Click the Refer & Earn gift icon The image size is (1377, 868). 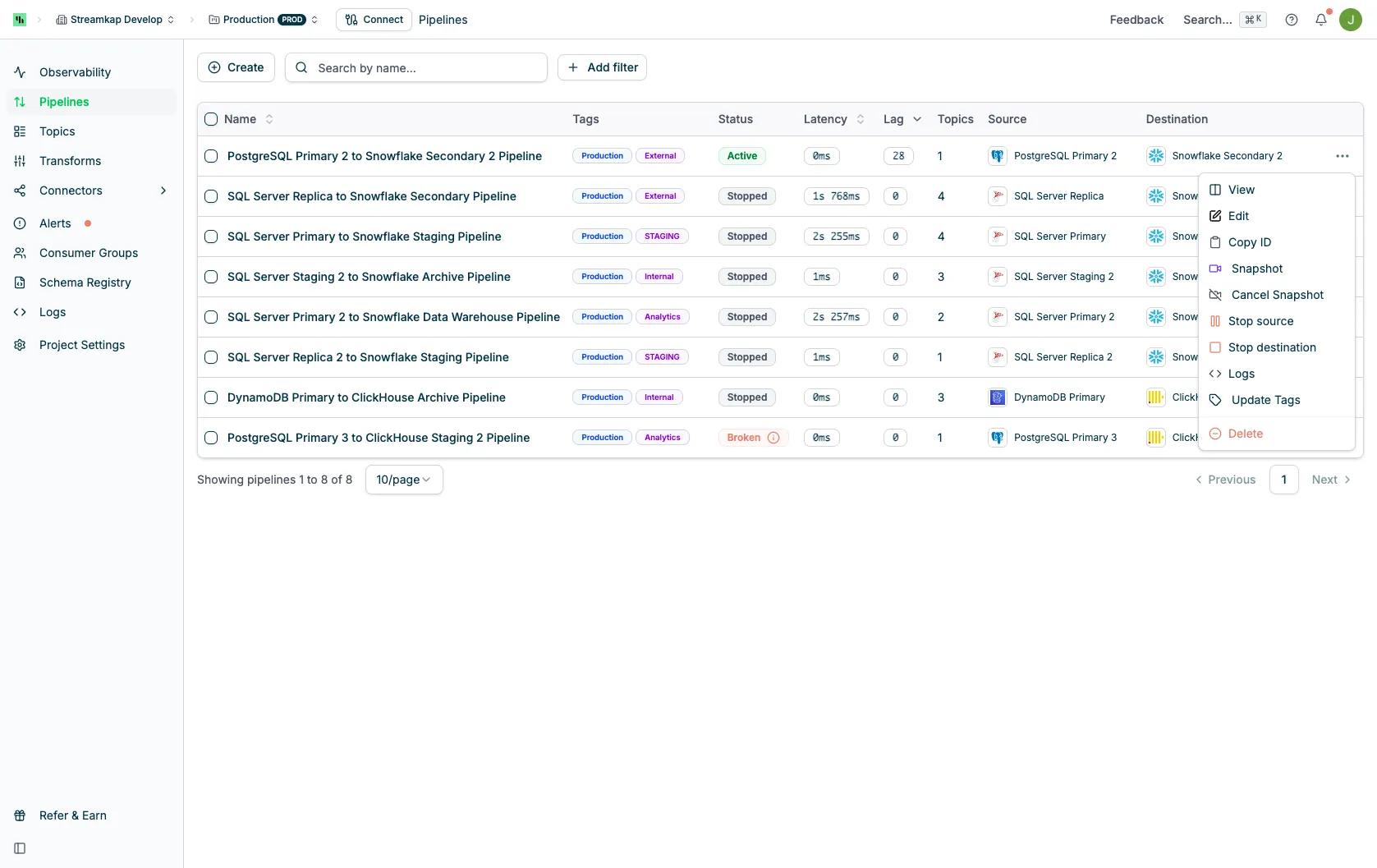tap(20, 815)
